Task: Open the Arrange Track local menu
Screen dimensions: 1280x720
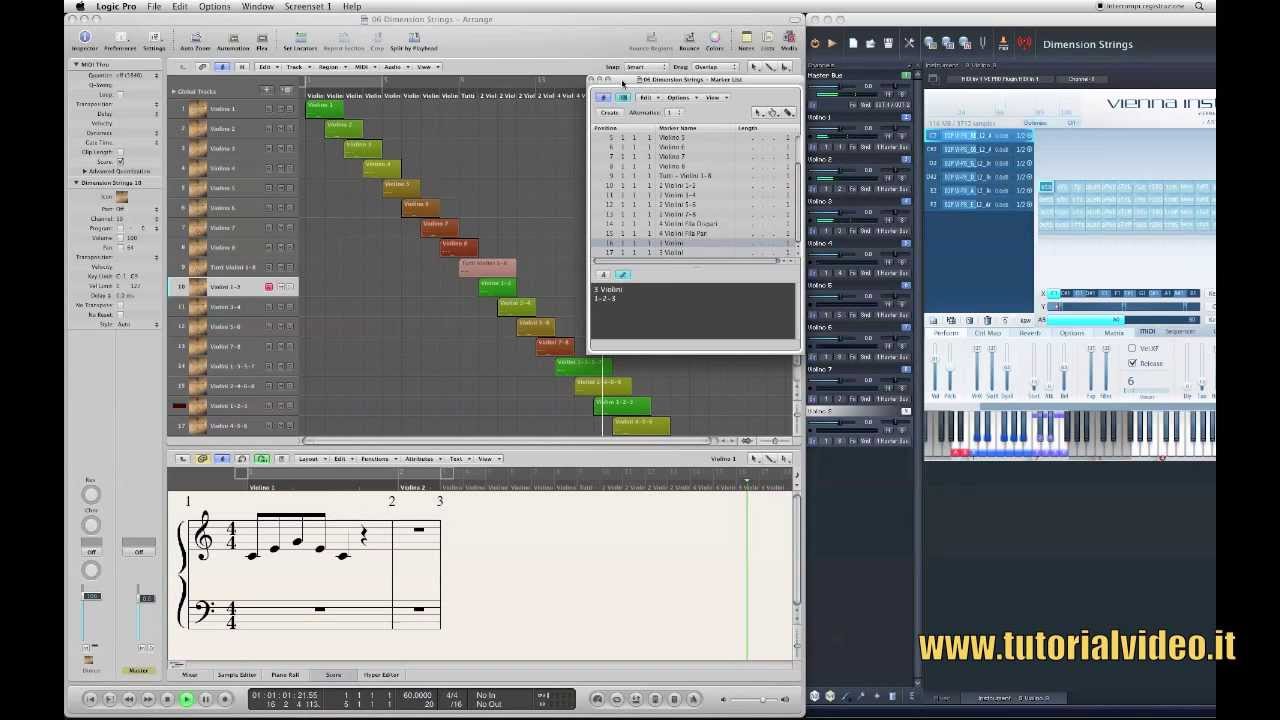Action: 296,67
